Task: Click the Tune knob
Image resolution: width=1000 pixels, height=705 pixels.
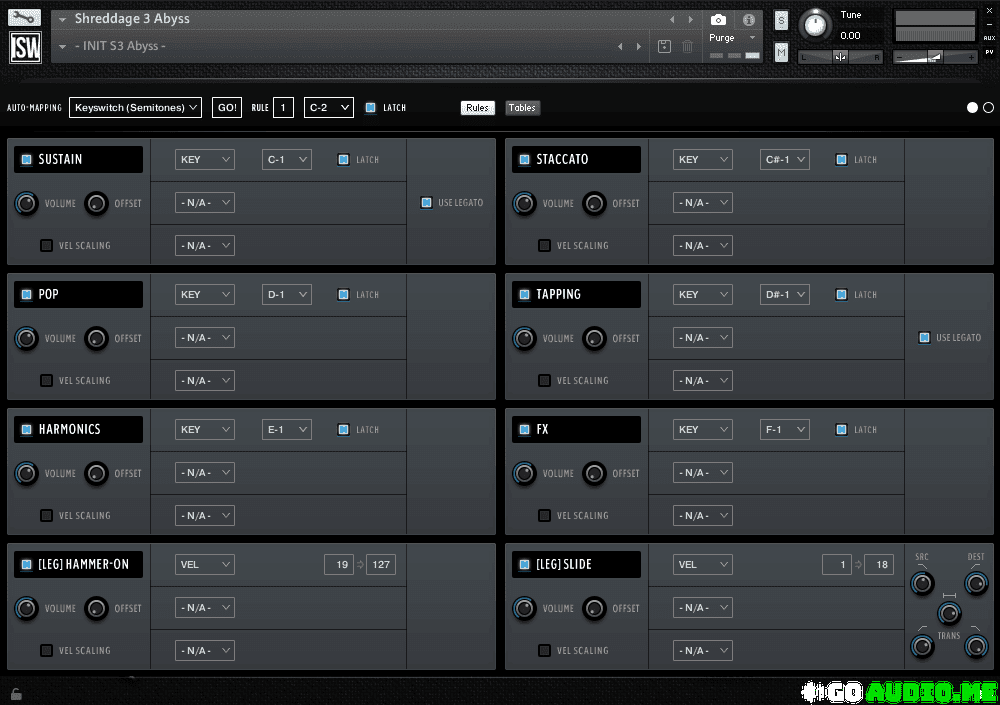Action: click(816, 24)
